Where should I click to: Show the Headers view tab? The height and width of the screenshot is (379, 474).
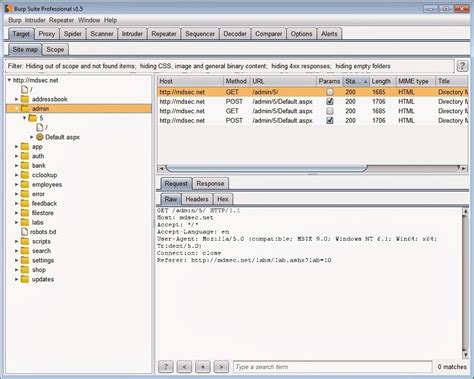197,199
